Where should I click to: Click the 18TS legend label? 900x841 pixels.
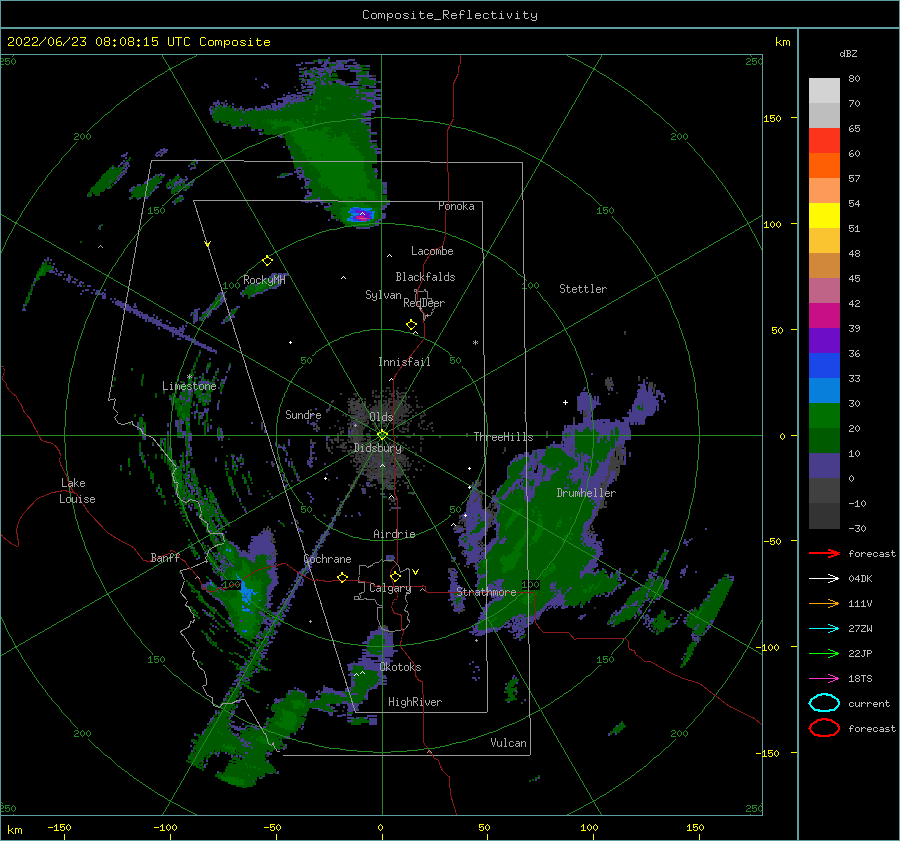click(860, 679)
